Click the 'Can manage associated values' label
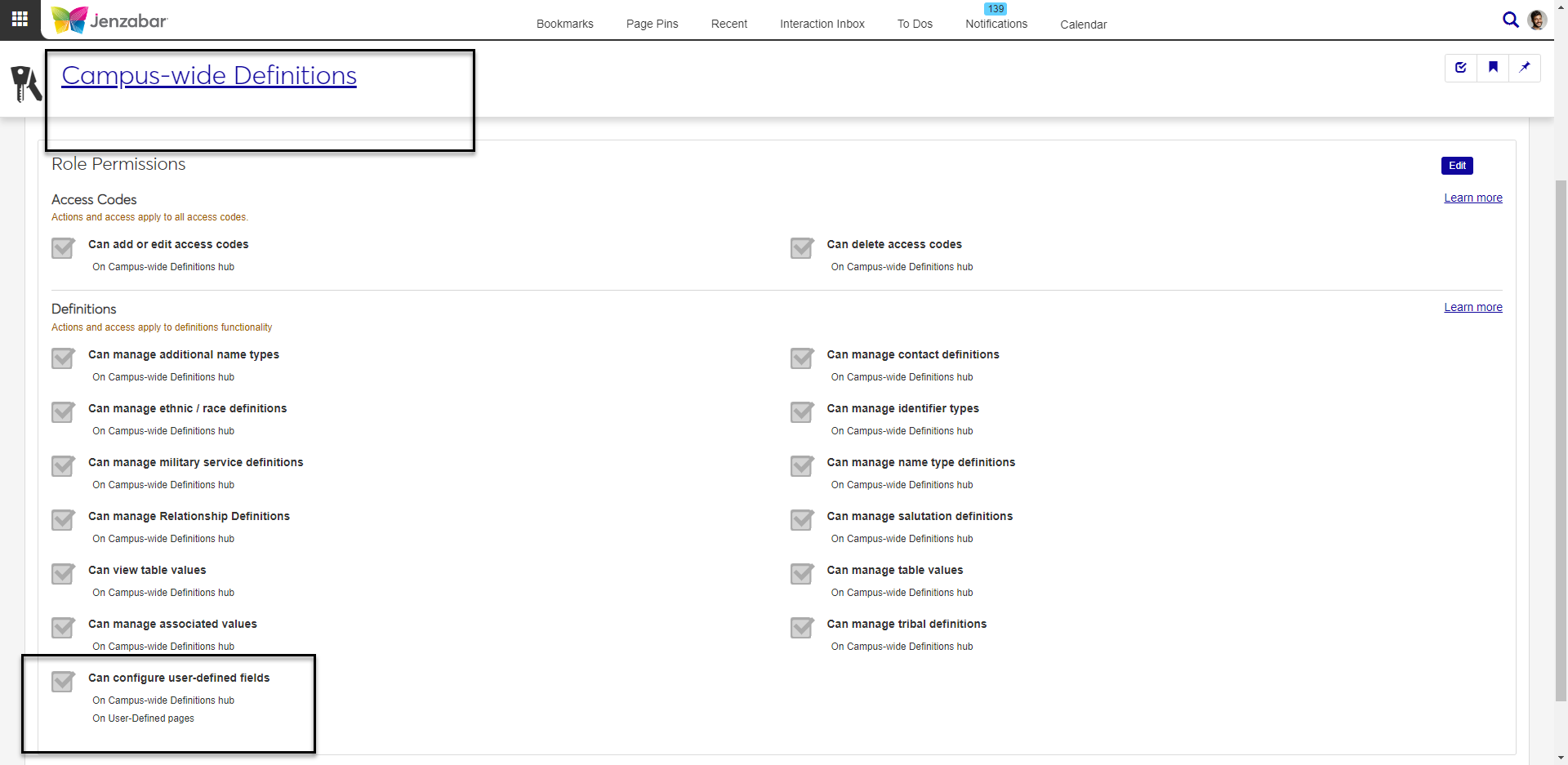Image resolution: width=1568 pixels, height=765 pixels. point(172,624)
